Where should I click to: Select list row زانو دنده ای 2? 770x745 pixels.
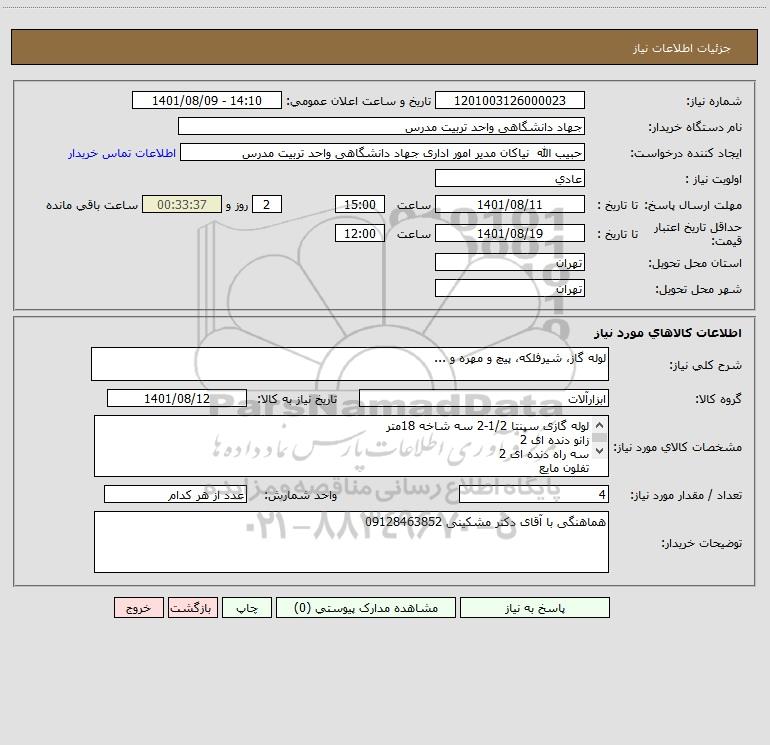(x=555, y=440)
